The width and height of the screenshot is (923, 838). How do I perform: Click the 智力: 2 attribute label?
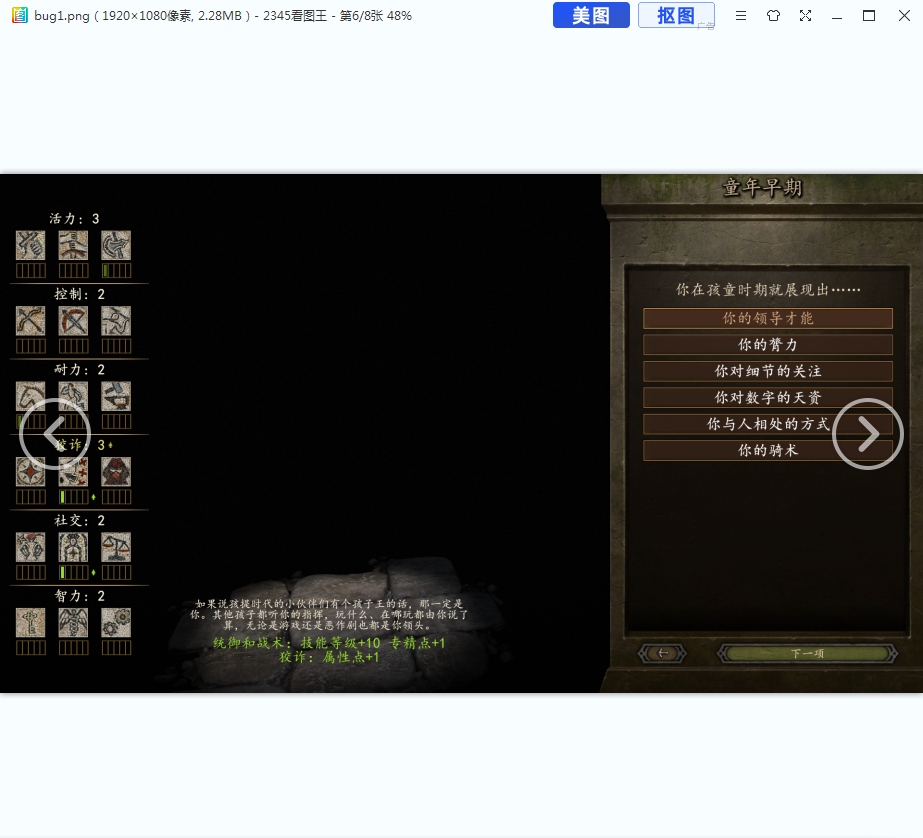point(79,596)
